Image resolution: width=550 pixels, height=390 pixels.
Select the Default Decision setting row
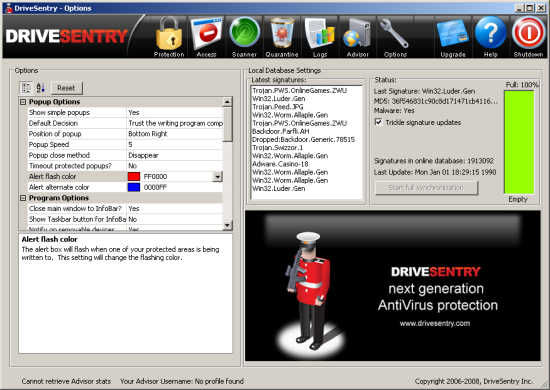tap(125, 123)
